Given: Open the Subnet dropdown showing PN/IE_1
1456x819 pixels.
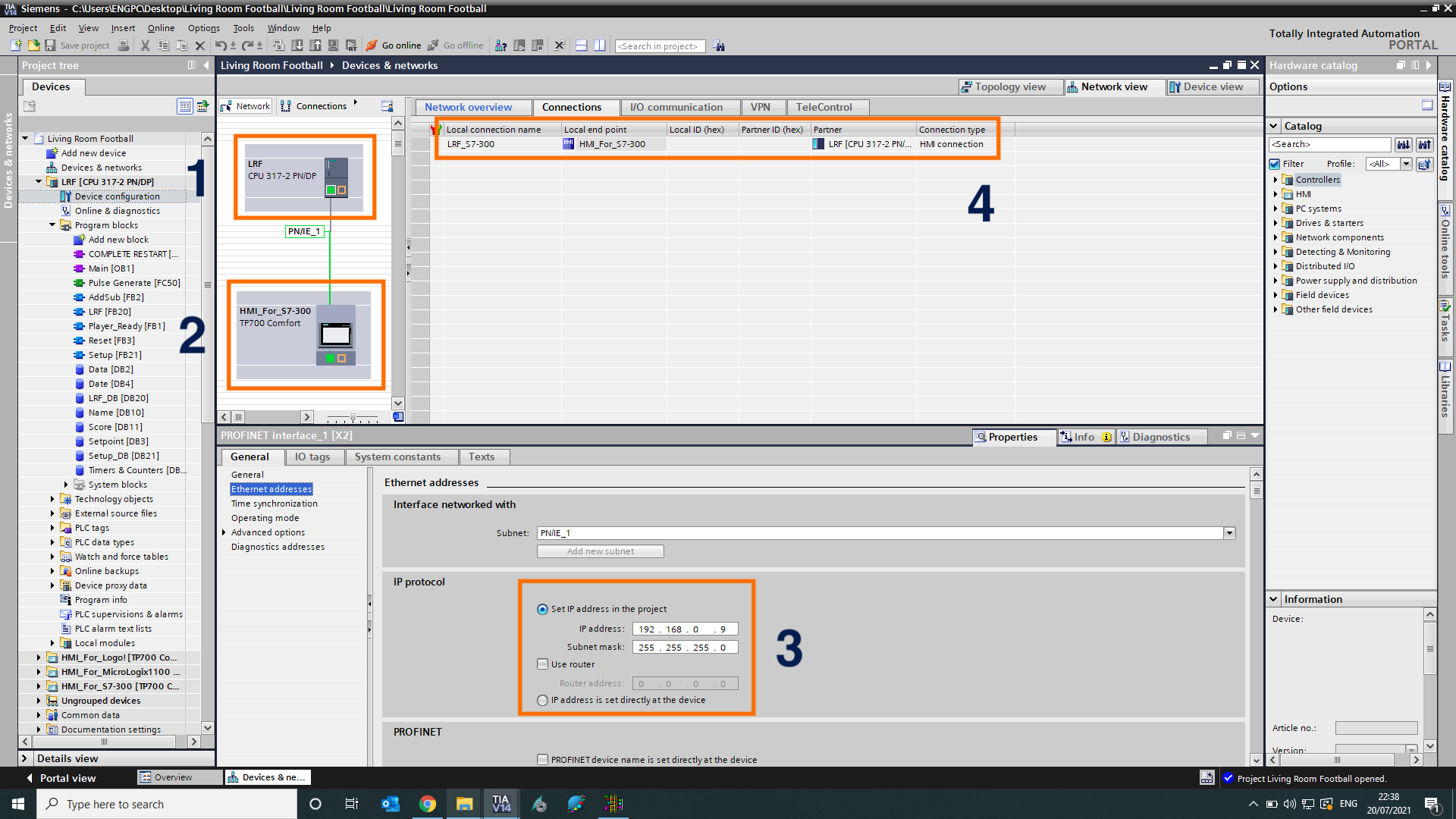Looking at the screenshot, I should click(1228, 533).
